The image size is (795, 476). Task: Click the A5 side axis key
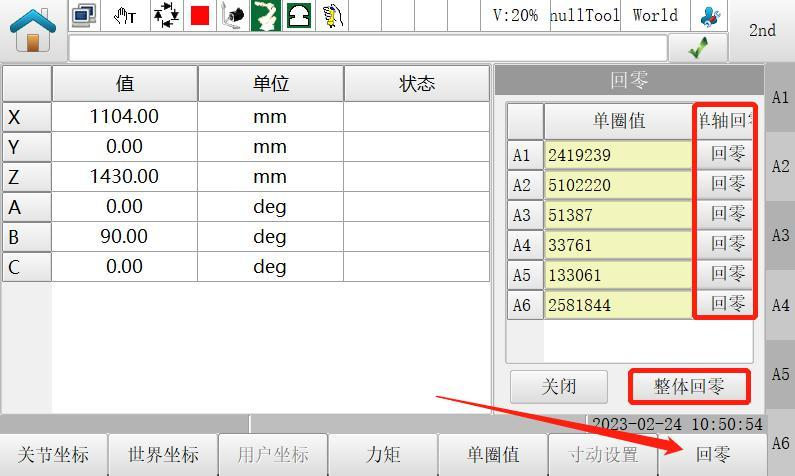(x=780, y=374)
